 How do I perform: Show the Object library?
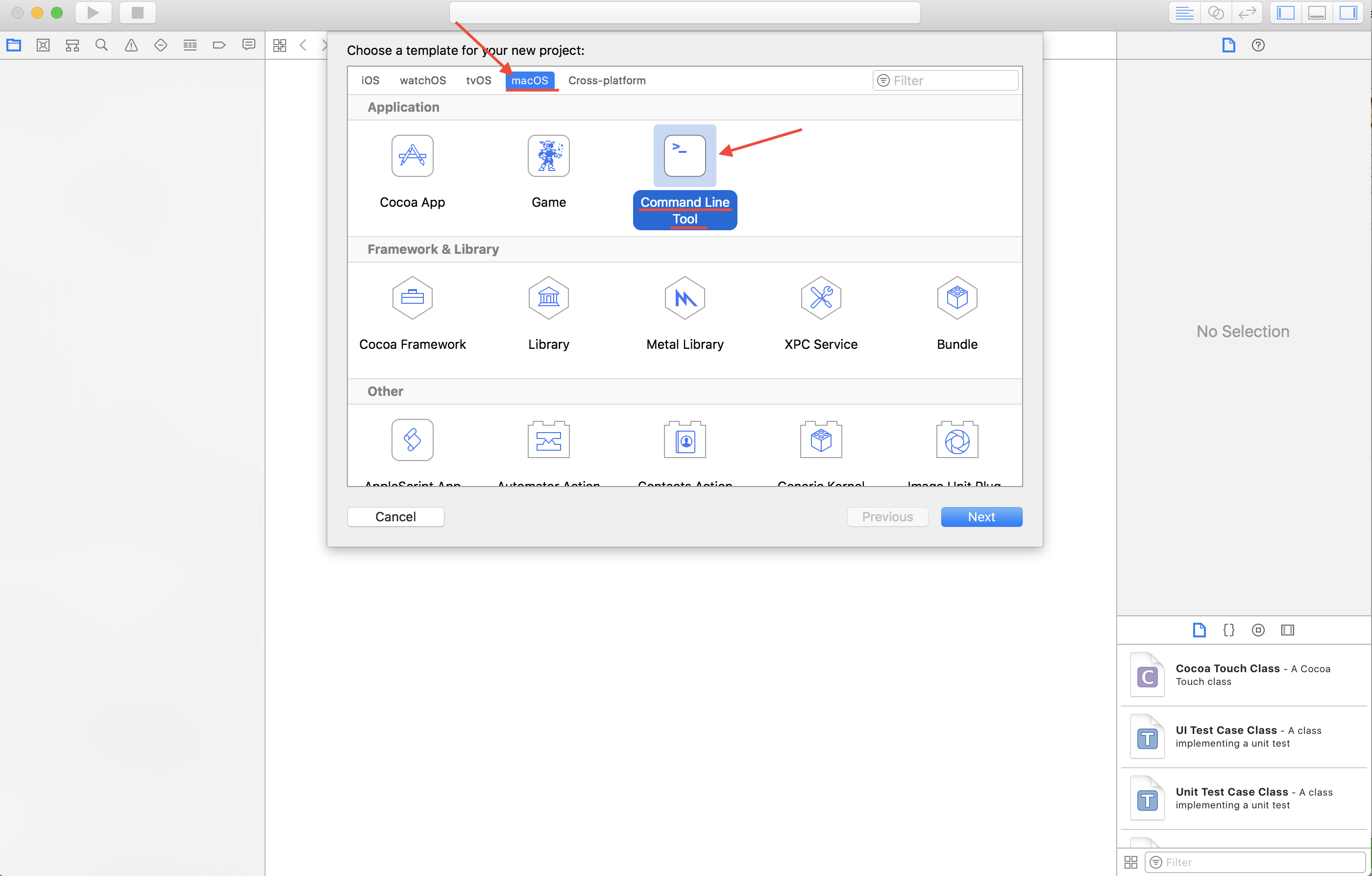1258,630
